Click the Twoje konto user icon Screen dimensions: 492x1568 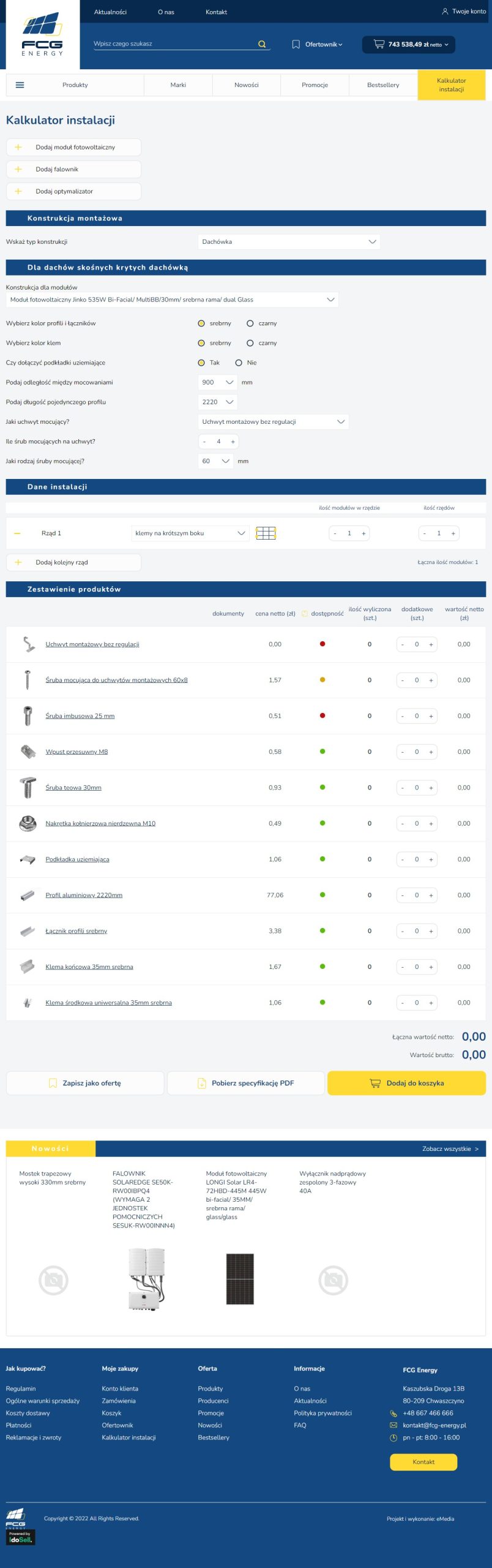[x=445, y=12]
